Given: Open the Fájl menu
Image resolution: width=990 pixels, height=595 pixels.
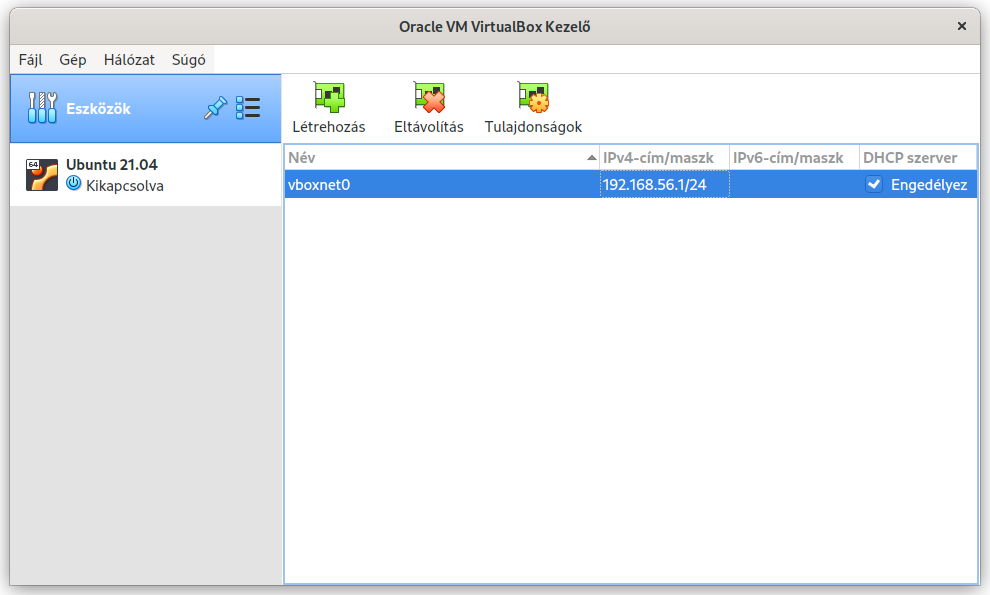Looking at the screenshot, I should point(30,60).
